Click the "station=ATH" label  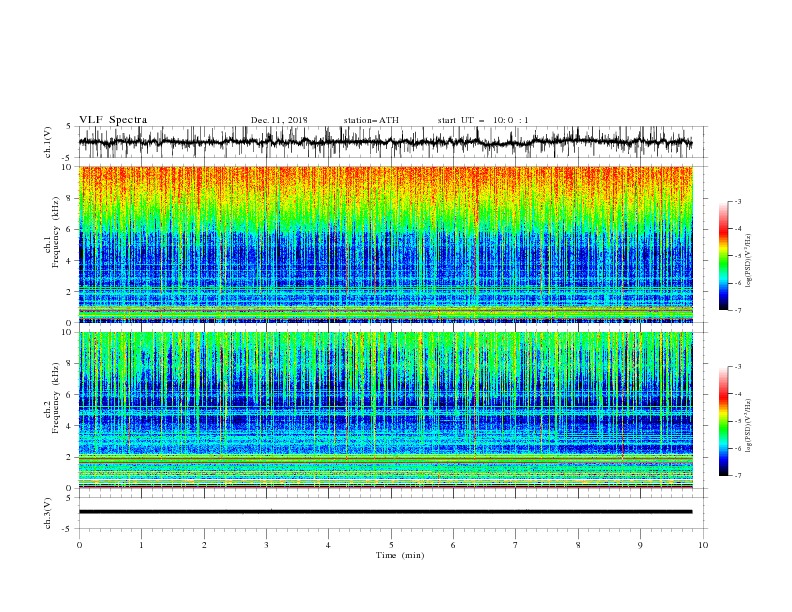pos(371,120)
